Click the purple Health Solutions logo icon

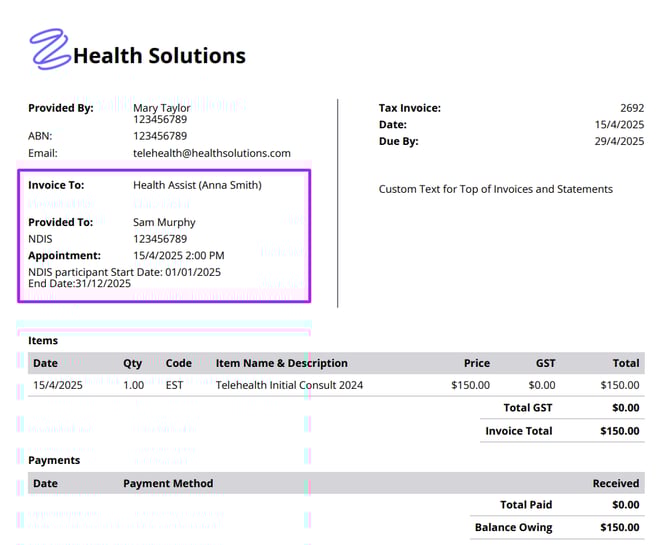[x=49, y=48]
